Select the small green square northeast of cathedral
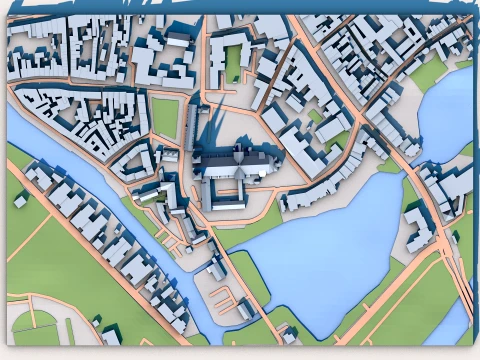 pos(315,116)
